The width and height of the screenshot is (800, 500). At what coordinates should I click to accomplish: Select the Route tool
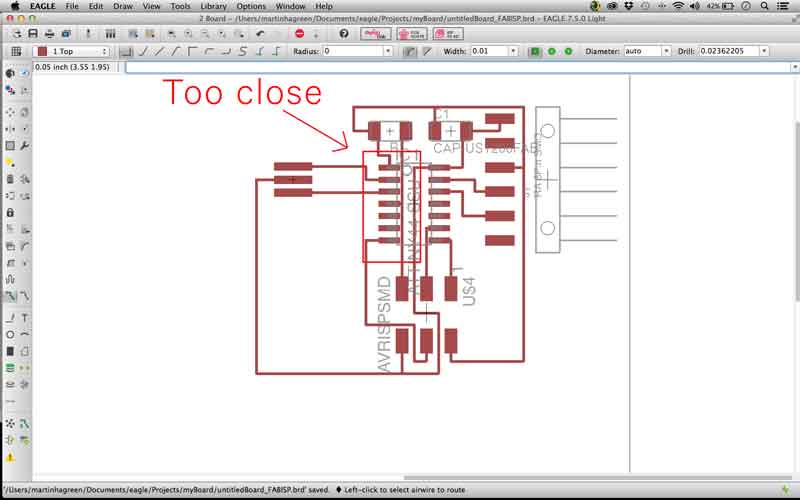(10, 296)
